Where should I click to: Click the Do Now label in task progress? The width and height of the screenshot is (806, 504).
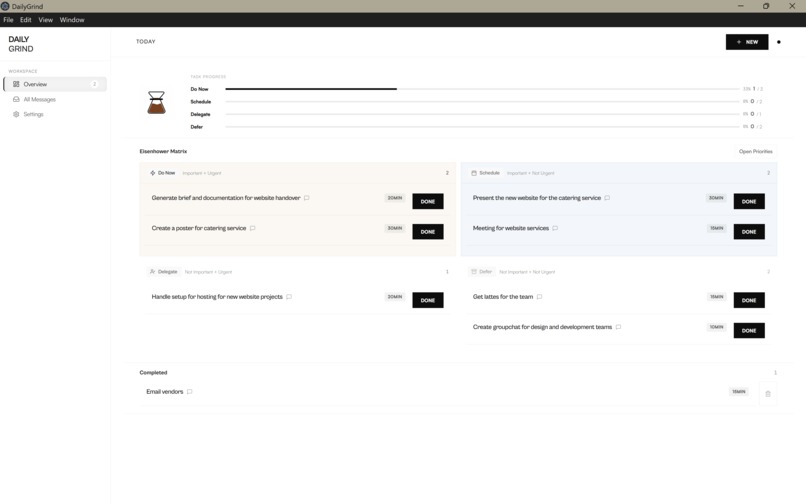click(199, 89)
